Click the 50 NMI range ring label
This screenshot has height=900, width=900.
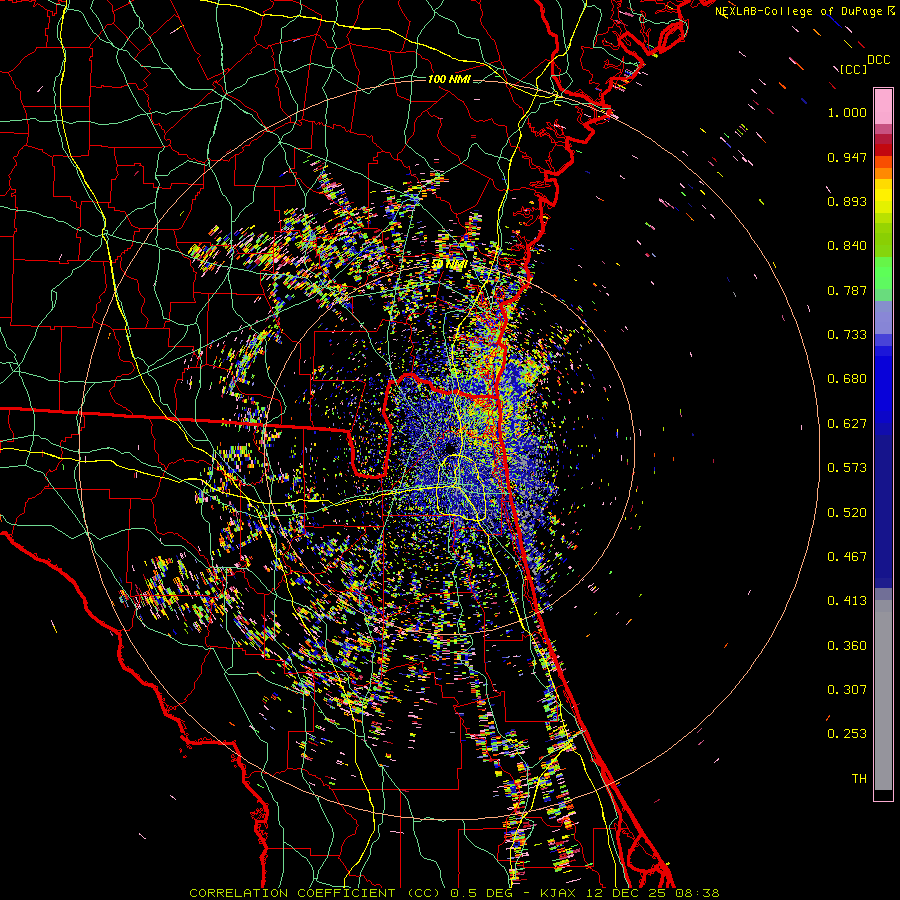coord(449,264)
